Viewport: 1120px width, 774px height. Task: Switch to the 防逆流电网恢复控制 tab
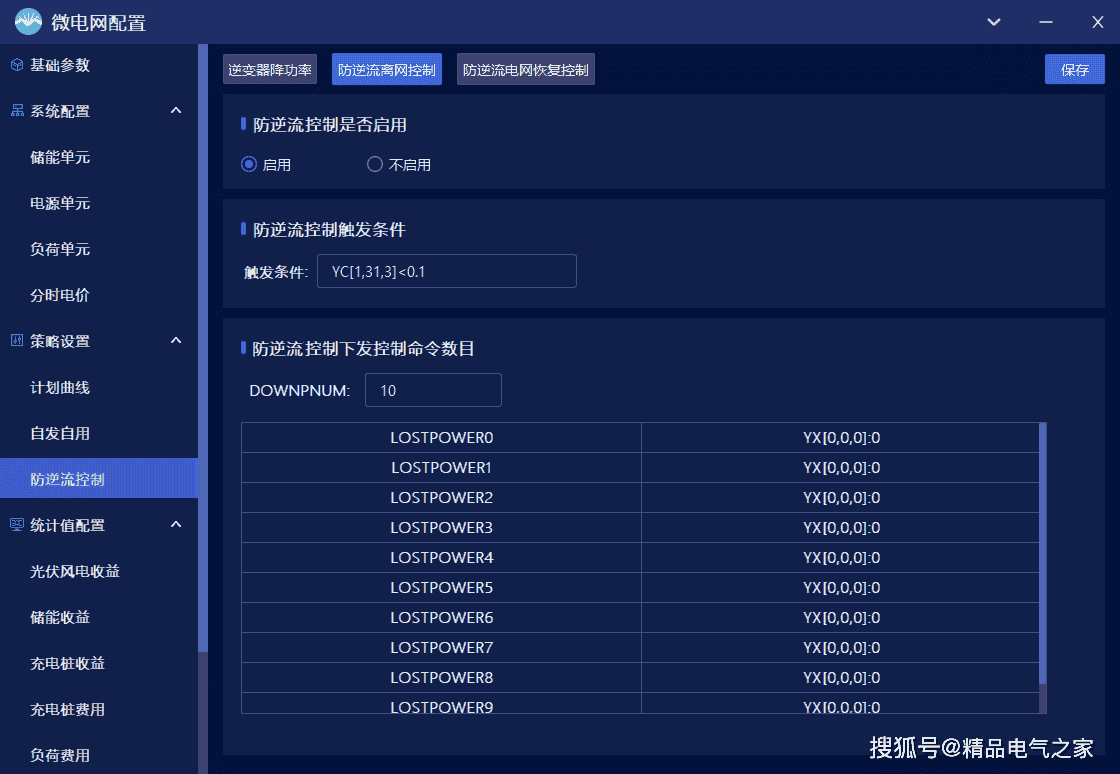point(525,70)
